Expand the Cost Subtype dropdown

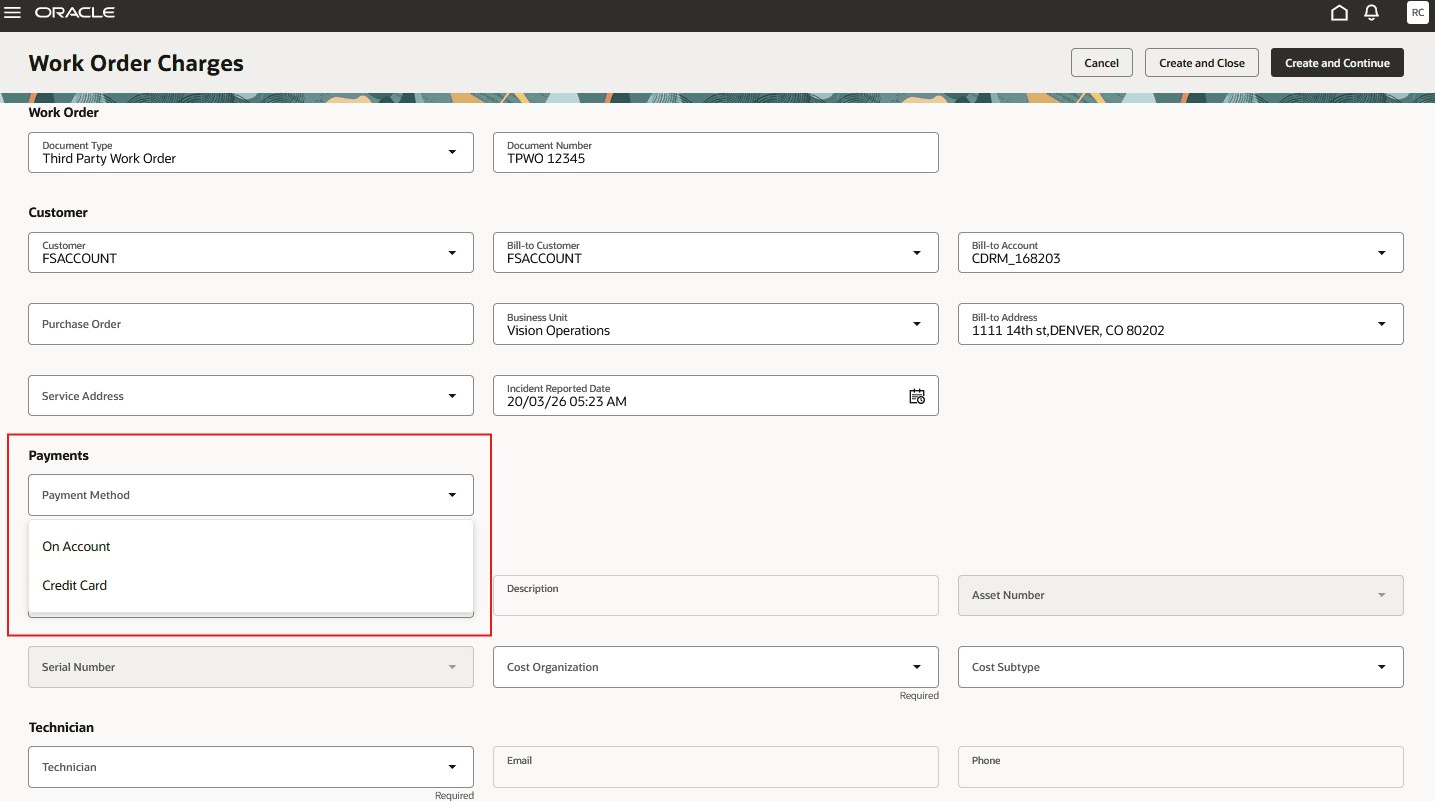[1382, 667]
